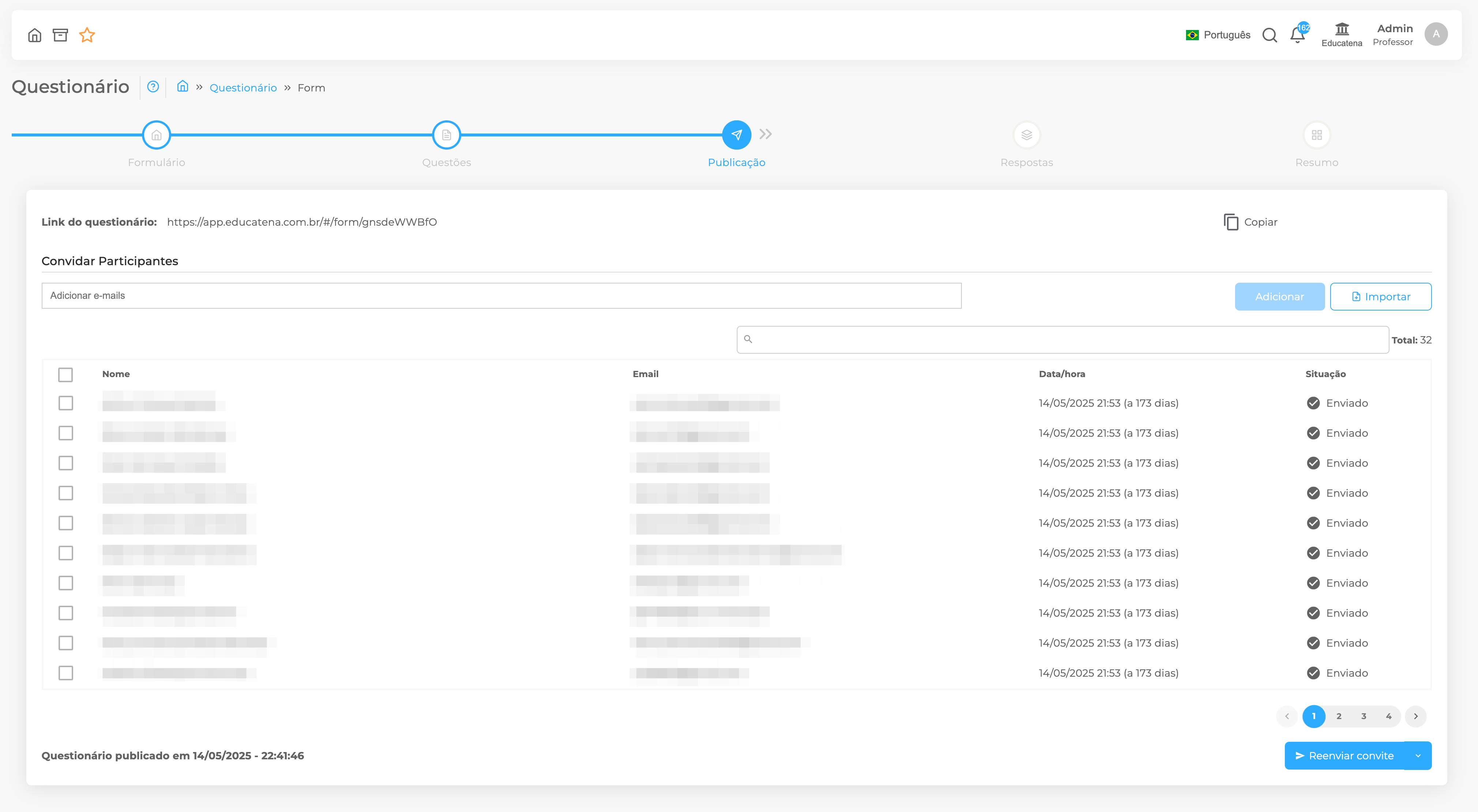Viewport: 1478px width, 812px height.
Task: Sort by the Nome column header
Action: tap(116, 374)
